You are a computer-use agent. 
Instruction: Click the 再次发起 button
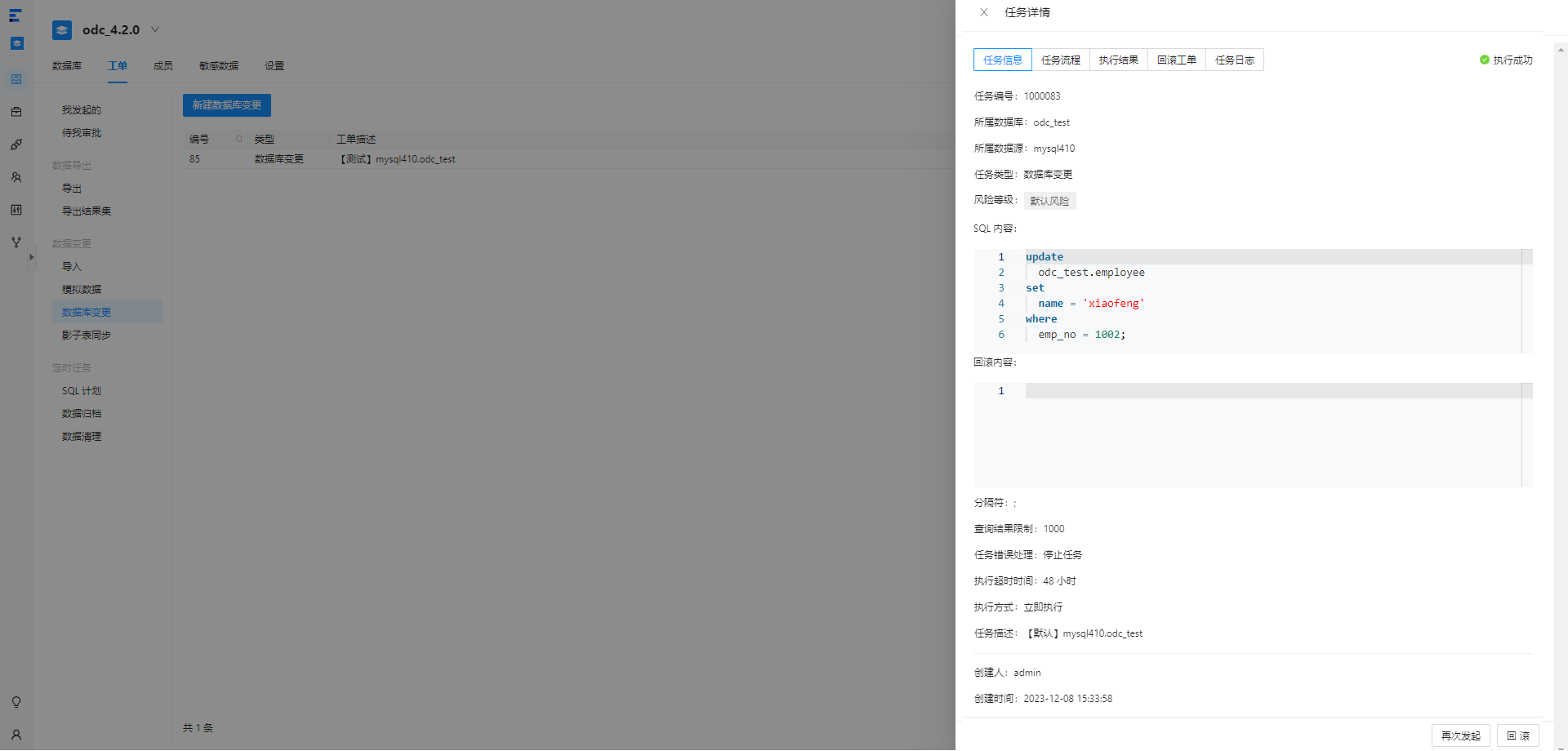point(1461,735)
